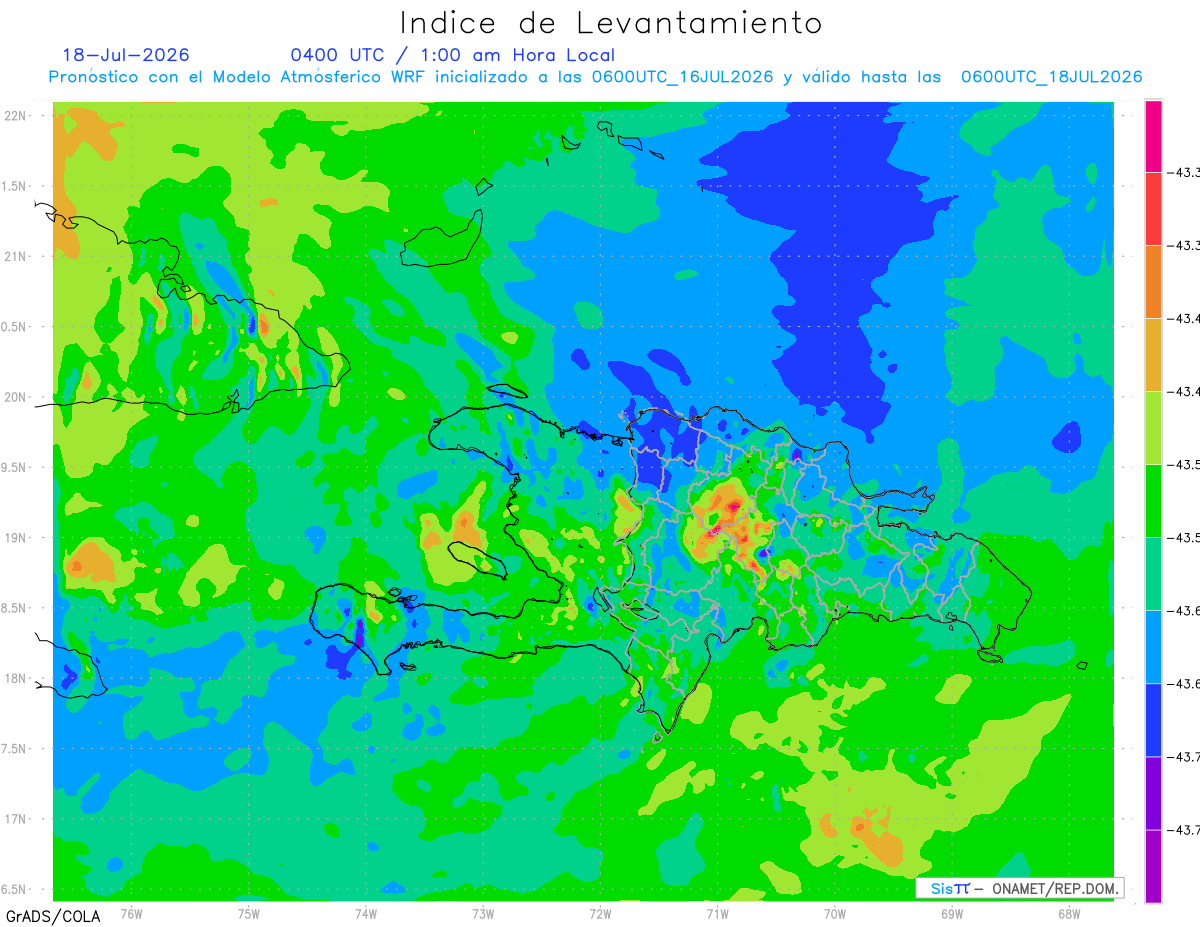Click the '75W' longitude label
Image resolution: width=1200 pixels, height=927 pixels.
(x=249, y=913)
